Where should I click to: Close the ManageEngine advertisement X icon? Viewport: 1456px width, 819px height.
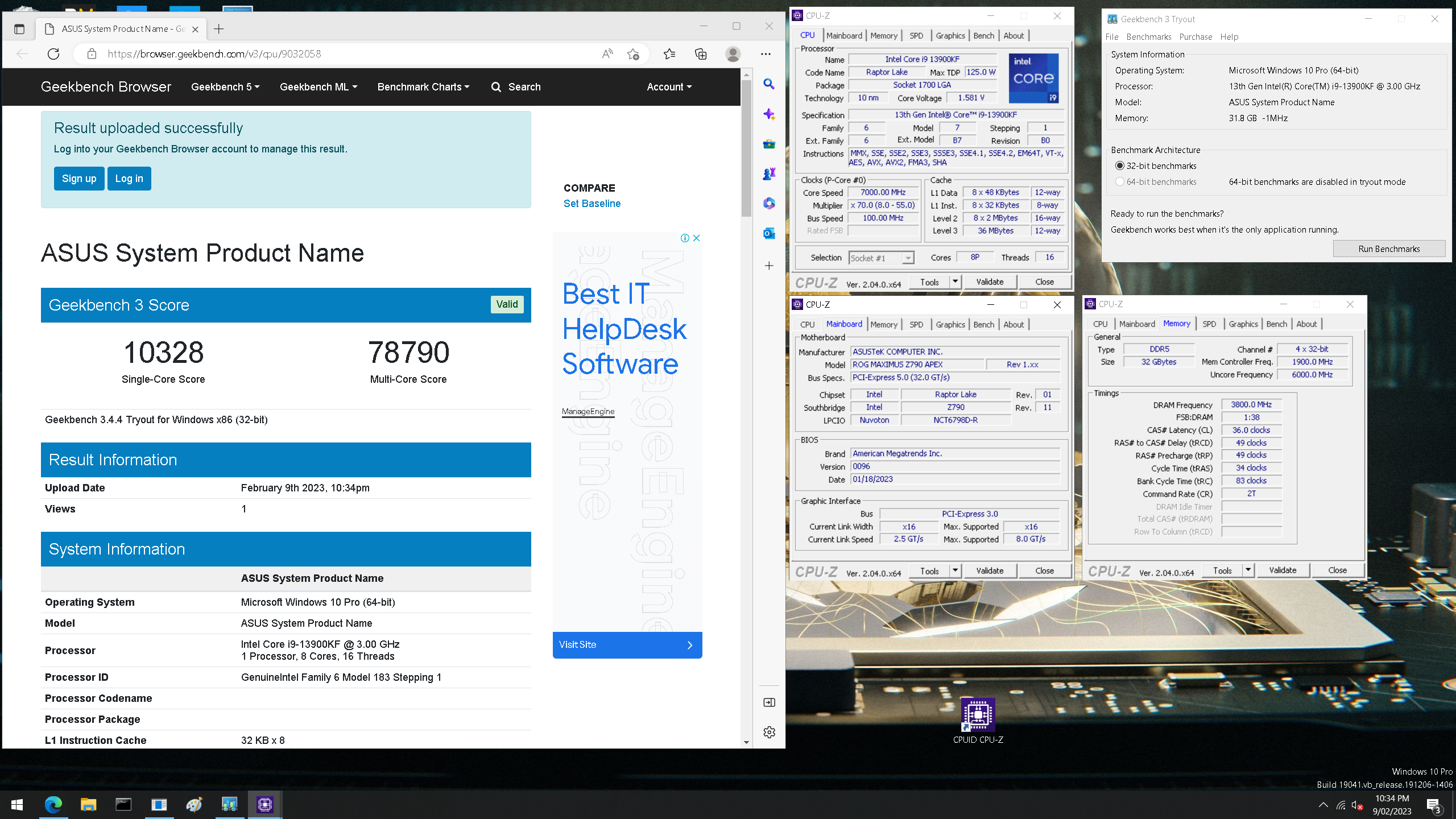[x=696, y=238]
